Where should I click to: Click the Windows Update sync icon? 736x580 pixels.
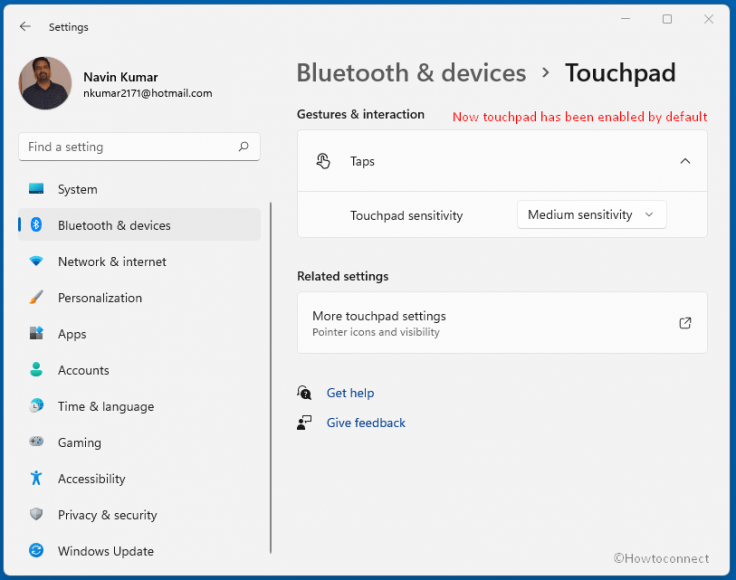36,550
